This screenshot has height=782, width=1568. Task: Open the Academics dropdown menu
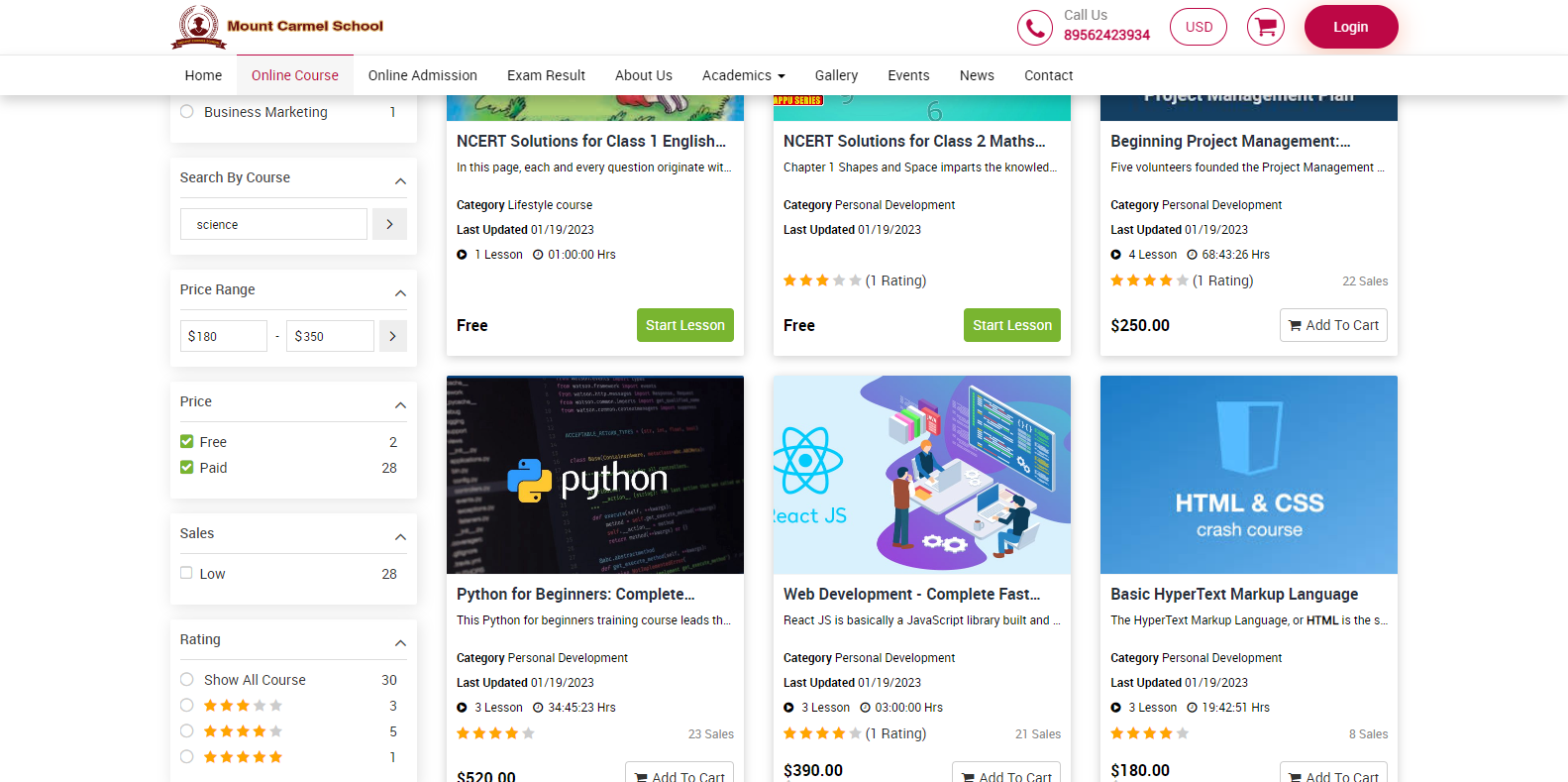pyautogui.click(x=743, y=75)
